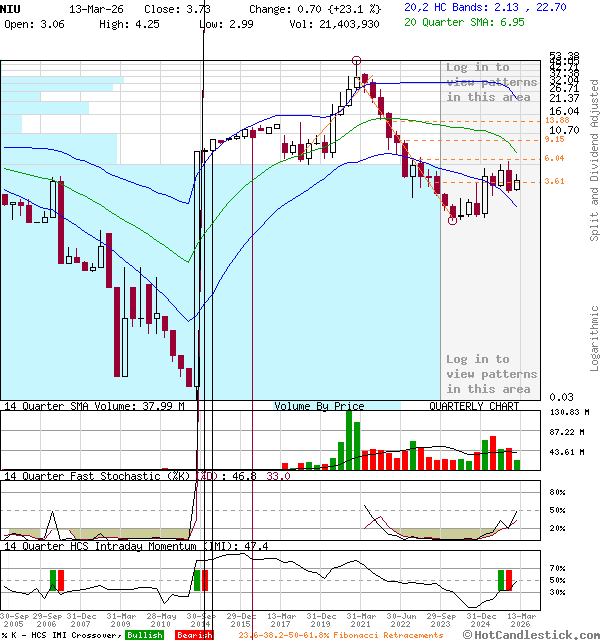Click the '20 Quarter SMA: 6.95' indicator text
The width and height of the screenshot is (600, 640).
(464, 22)
